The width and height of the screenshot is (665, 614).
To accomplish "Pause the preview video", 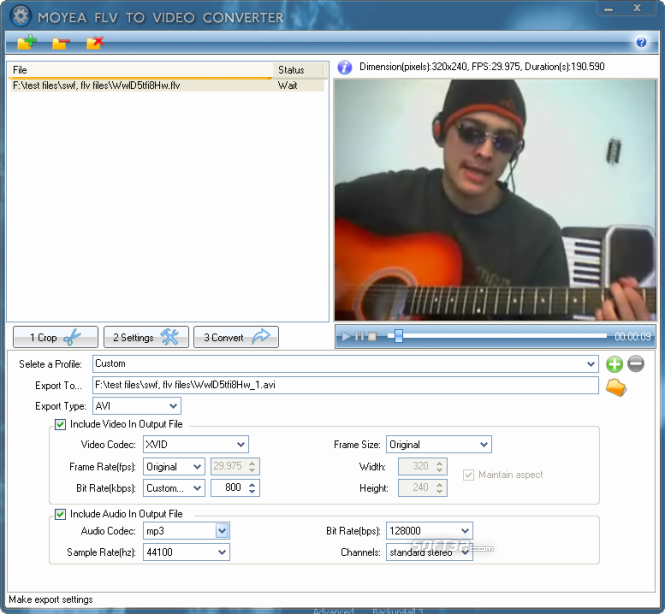I will [x=360, y=337].
